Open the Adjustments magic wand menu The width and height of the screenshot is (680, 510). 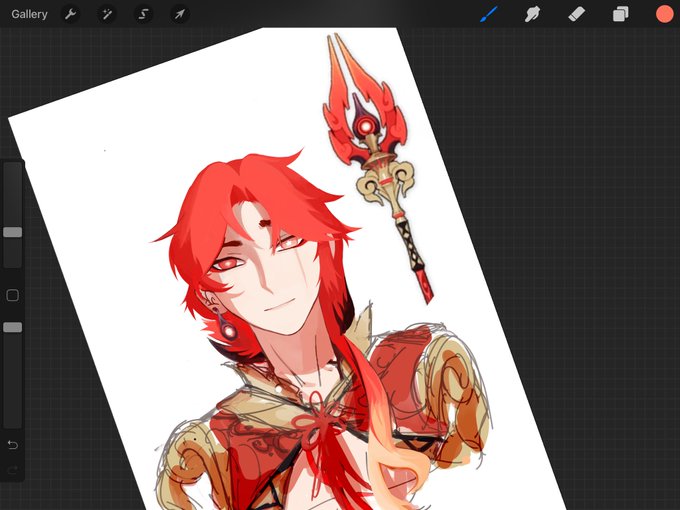pos(106,14)
